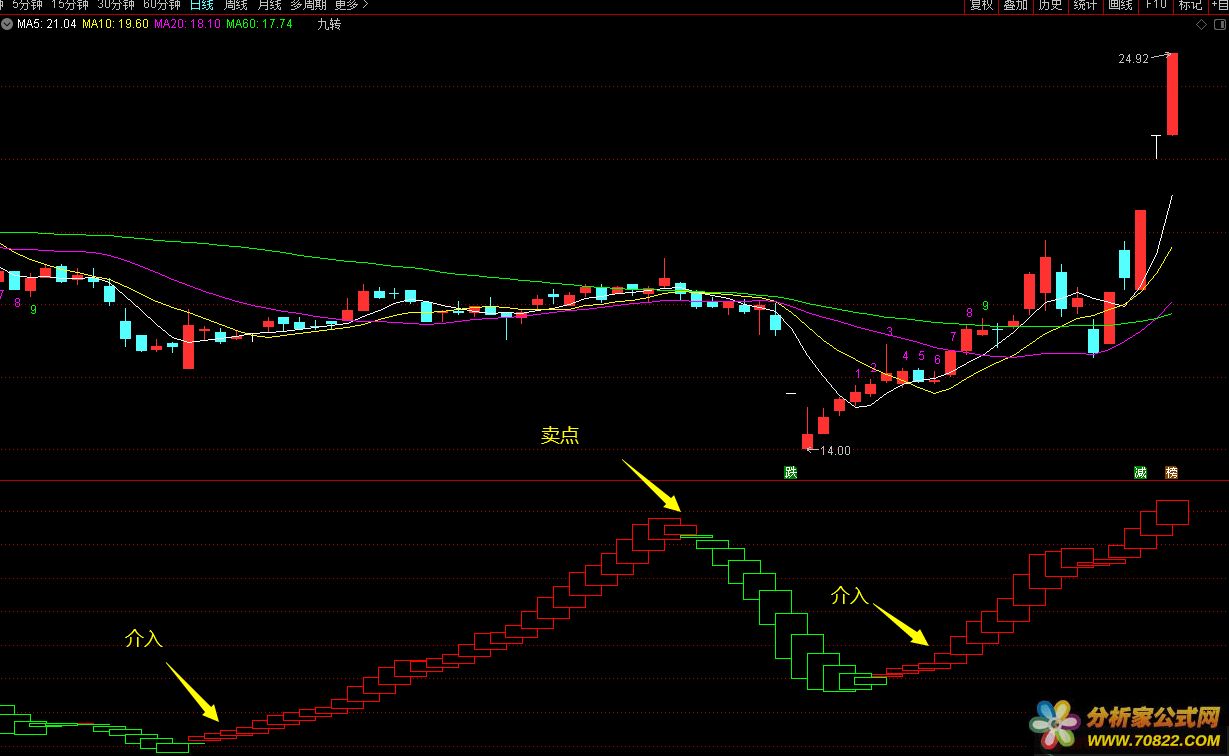Viewport: 1229px width, 756px height.
Task: Open the F10 company info
Action: point(1156,5)
